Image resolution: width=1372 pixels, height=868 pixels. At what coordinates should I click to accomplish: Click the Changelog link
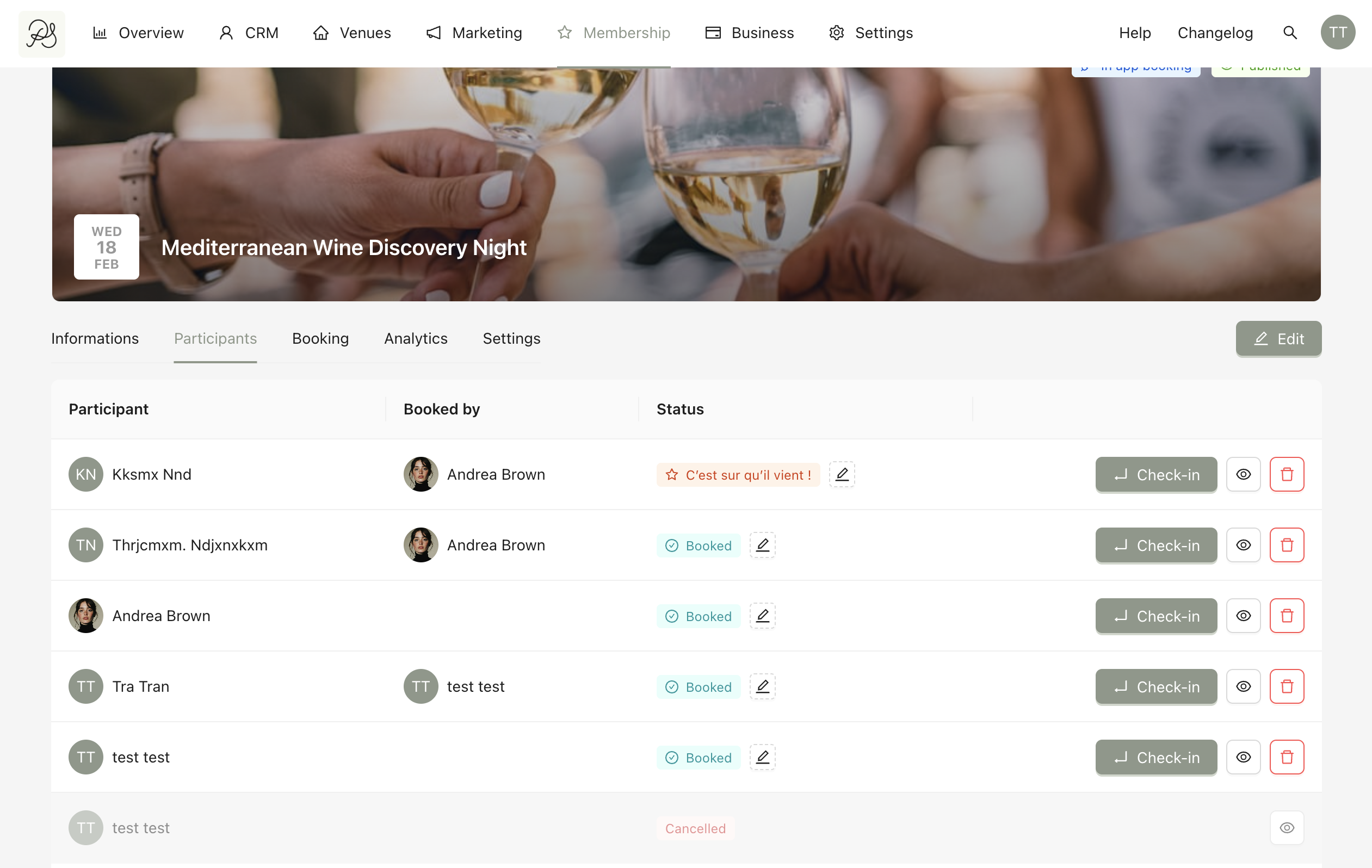pyautogui.click(x=1215, y=33)
